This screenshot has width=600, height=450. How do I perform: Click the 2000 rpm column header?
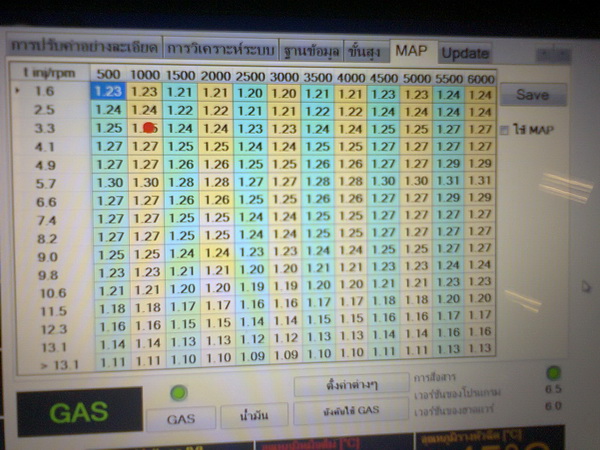215,75
